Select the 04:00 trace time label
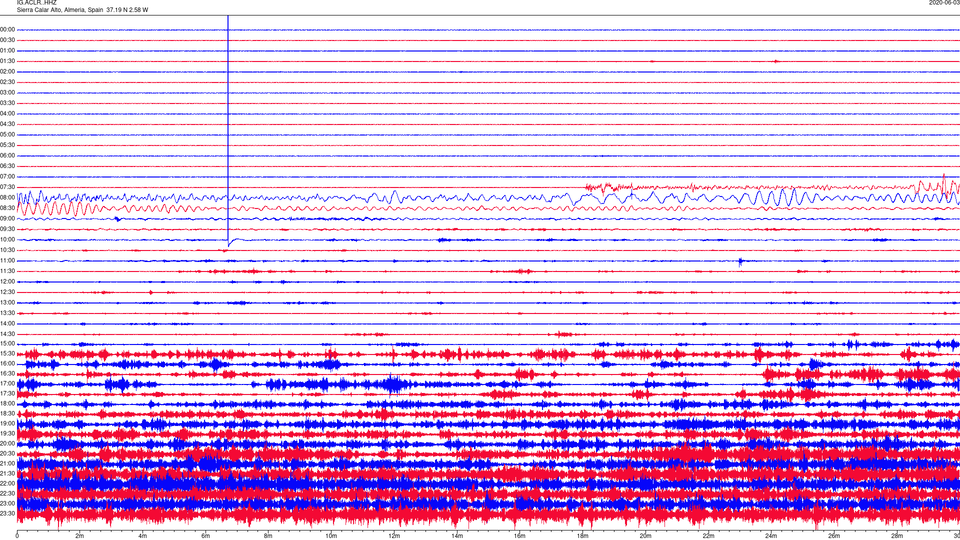Viewport: 960px width, 540px height. [7, 113]
